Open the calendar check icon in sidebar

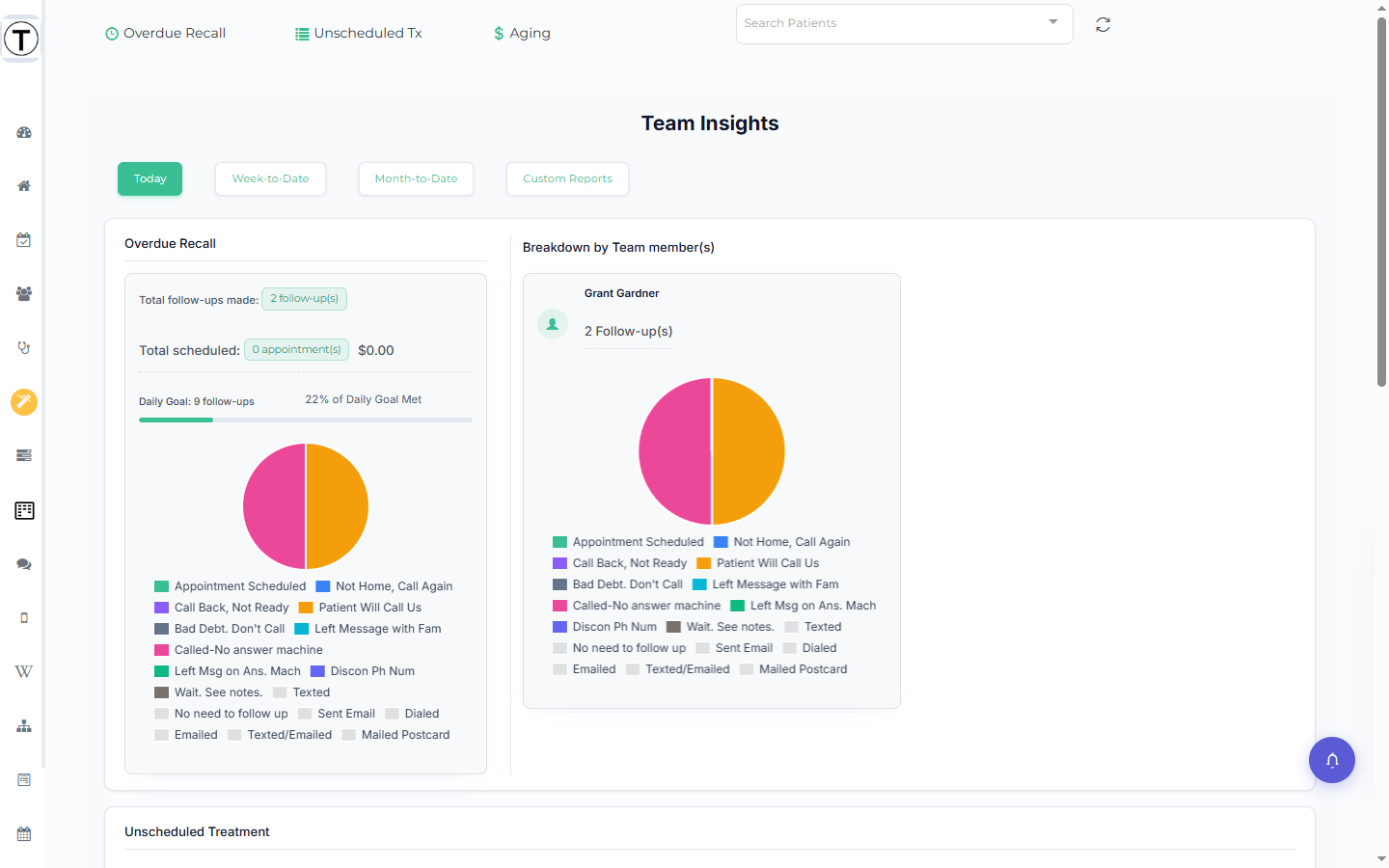[24, 240]
